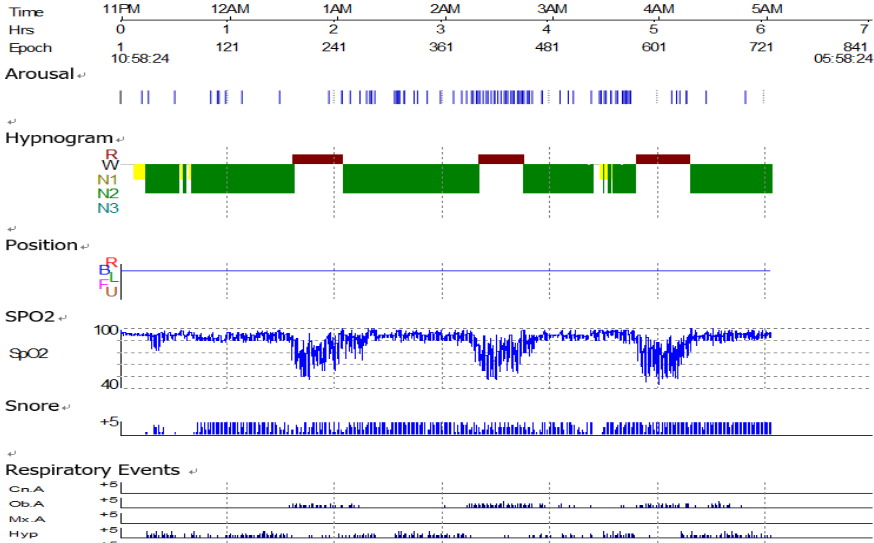Click the "U" upright label in Position legend
The image size is (874, 543).
coord(111,292)
